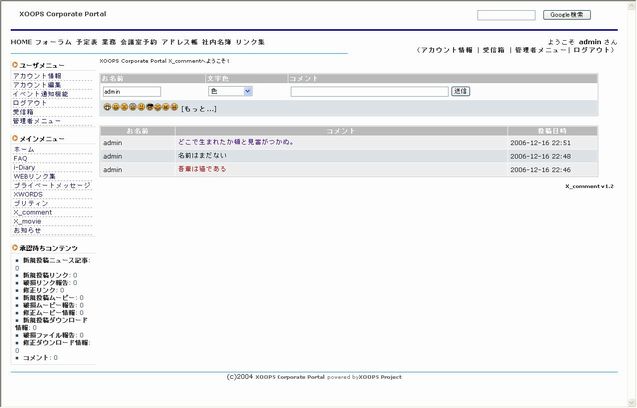Open the 色 text color dropdown
The image size is (637, 408).
[229, 91]
